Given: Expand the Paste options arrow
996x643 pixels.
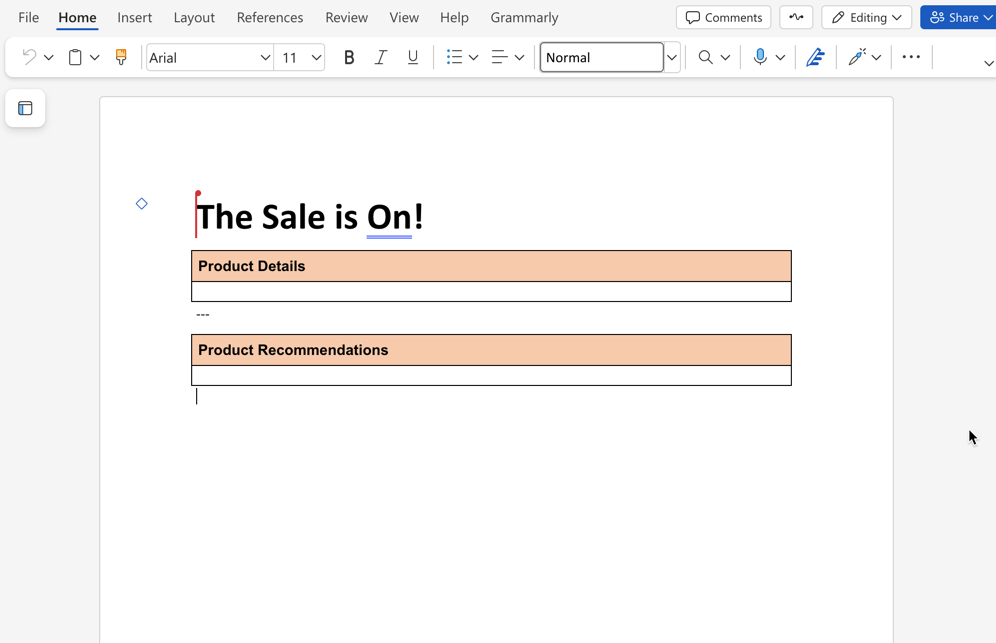Looking at the screenshot, I should click(95, 58).
